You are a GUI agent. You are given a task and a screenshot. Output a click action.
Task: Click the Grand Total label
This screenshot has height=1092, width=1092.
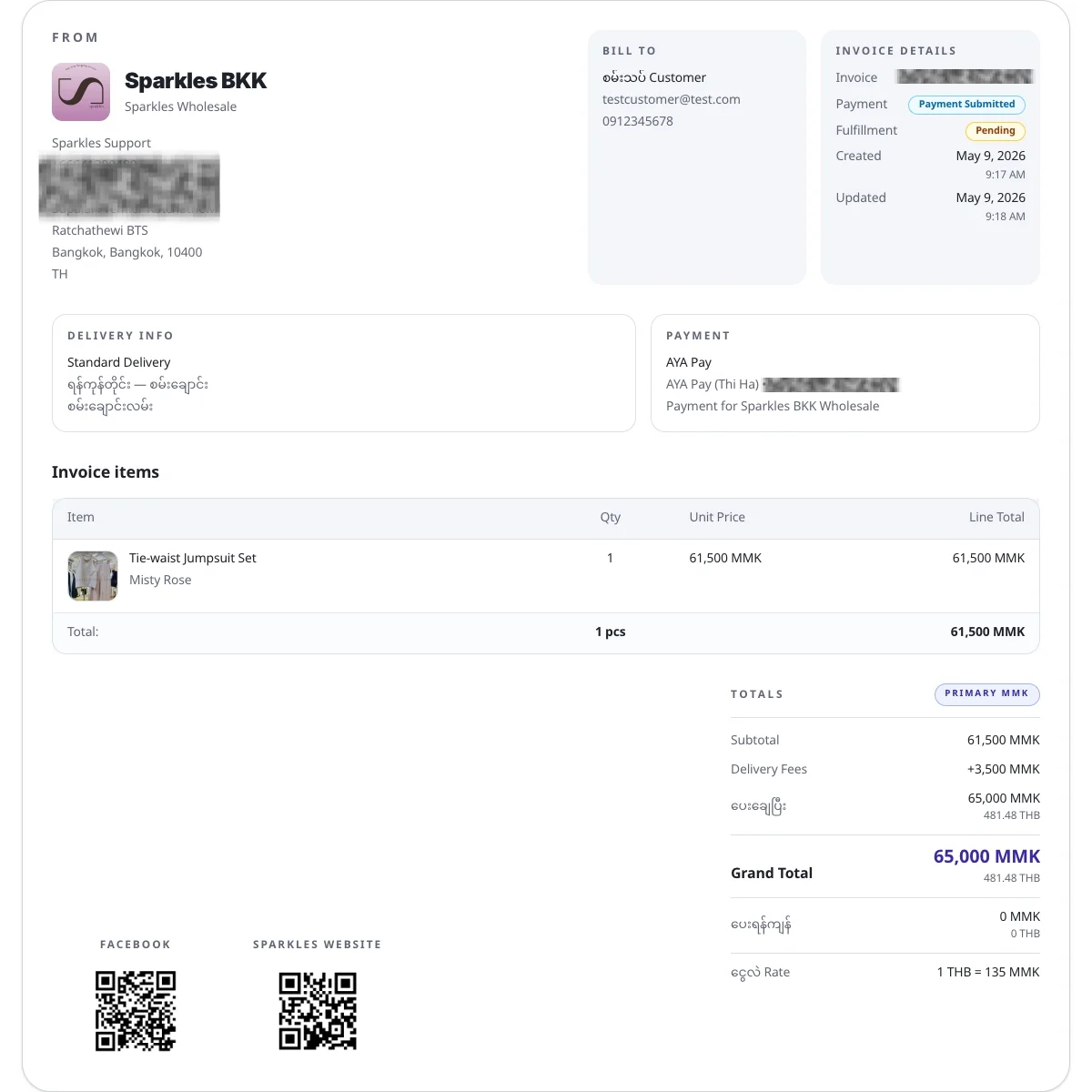(x=772, y=873)
